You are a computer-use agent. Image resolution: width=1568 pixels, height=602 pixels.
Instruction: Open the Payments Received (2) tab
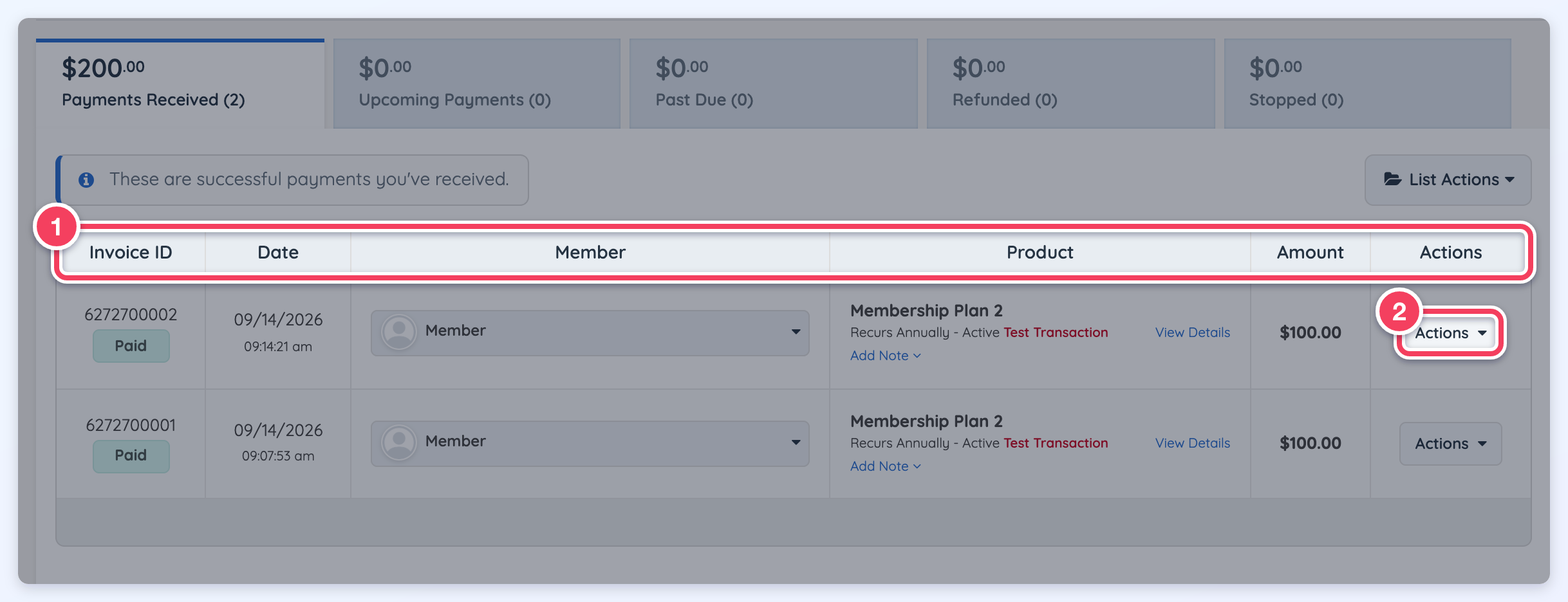[180, 84]
